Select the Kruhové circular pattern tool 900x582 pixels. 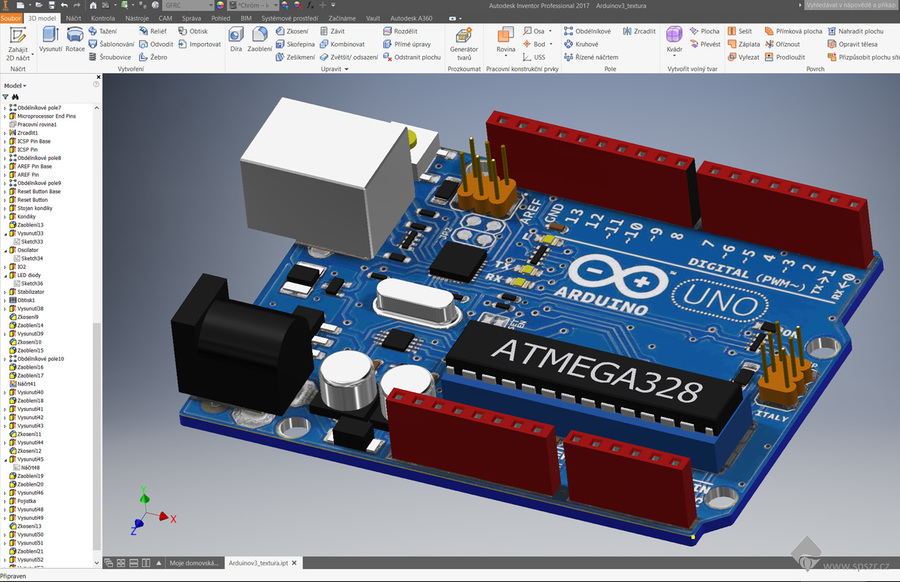pyautogui.click(x=581, y=44)
